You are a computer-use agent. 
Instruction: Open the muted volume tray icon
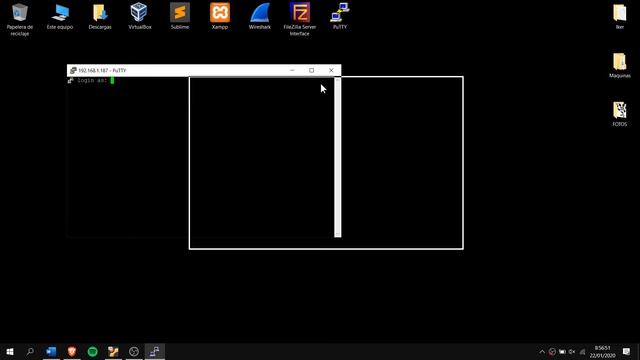[x=572, y=352]
